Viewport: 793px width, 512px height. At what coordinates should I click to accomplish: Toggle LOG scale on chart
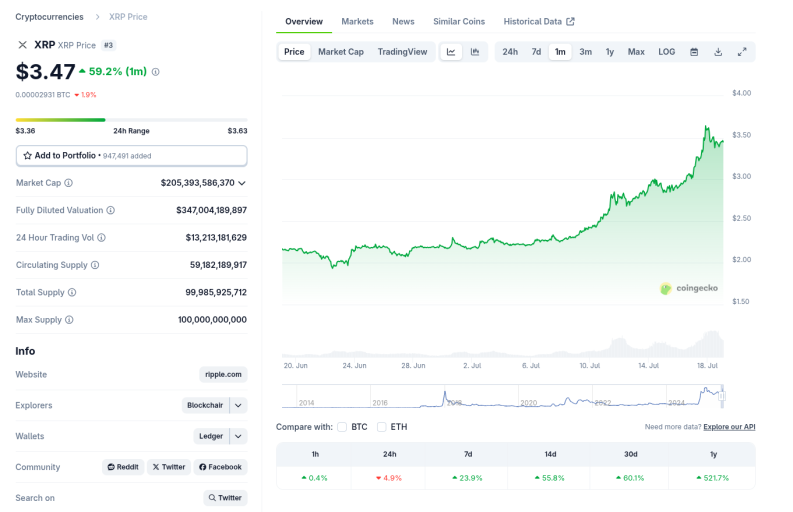(667, 52)
